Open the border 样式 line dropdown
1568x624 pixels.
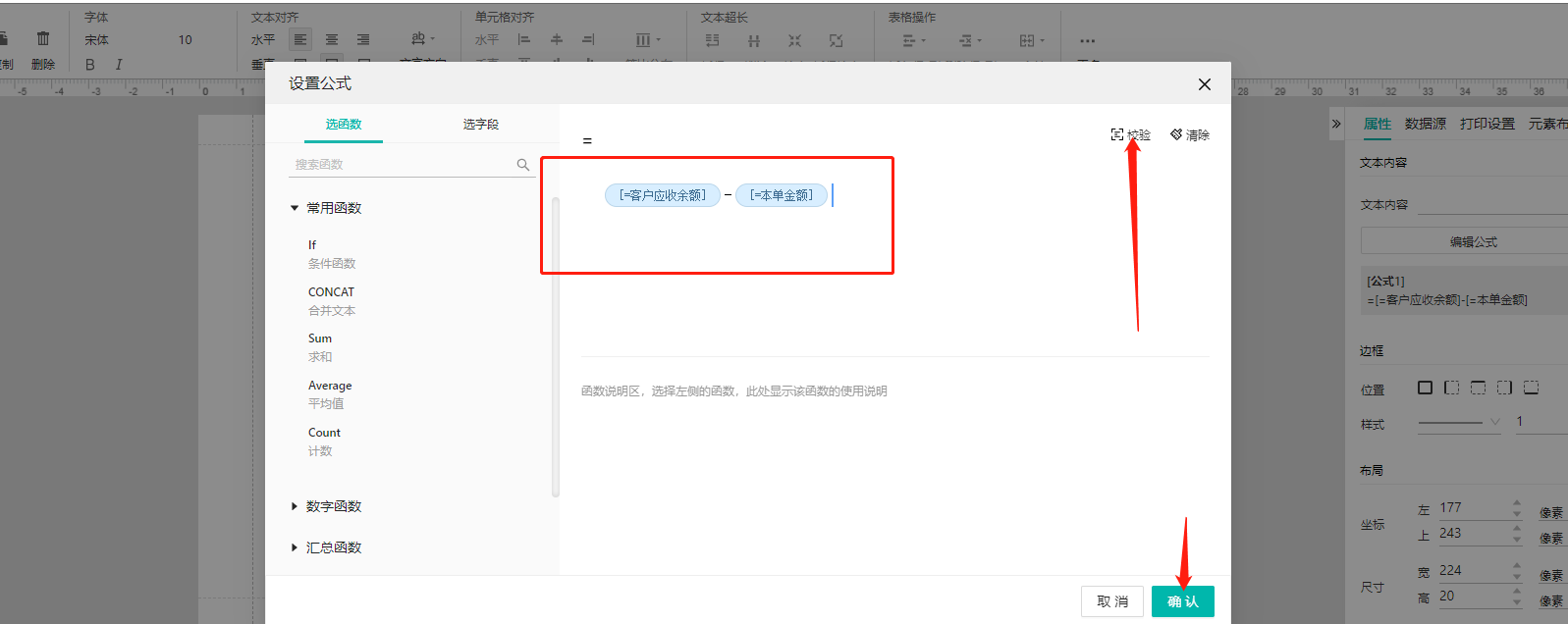[1460, 423]
